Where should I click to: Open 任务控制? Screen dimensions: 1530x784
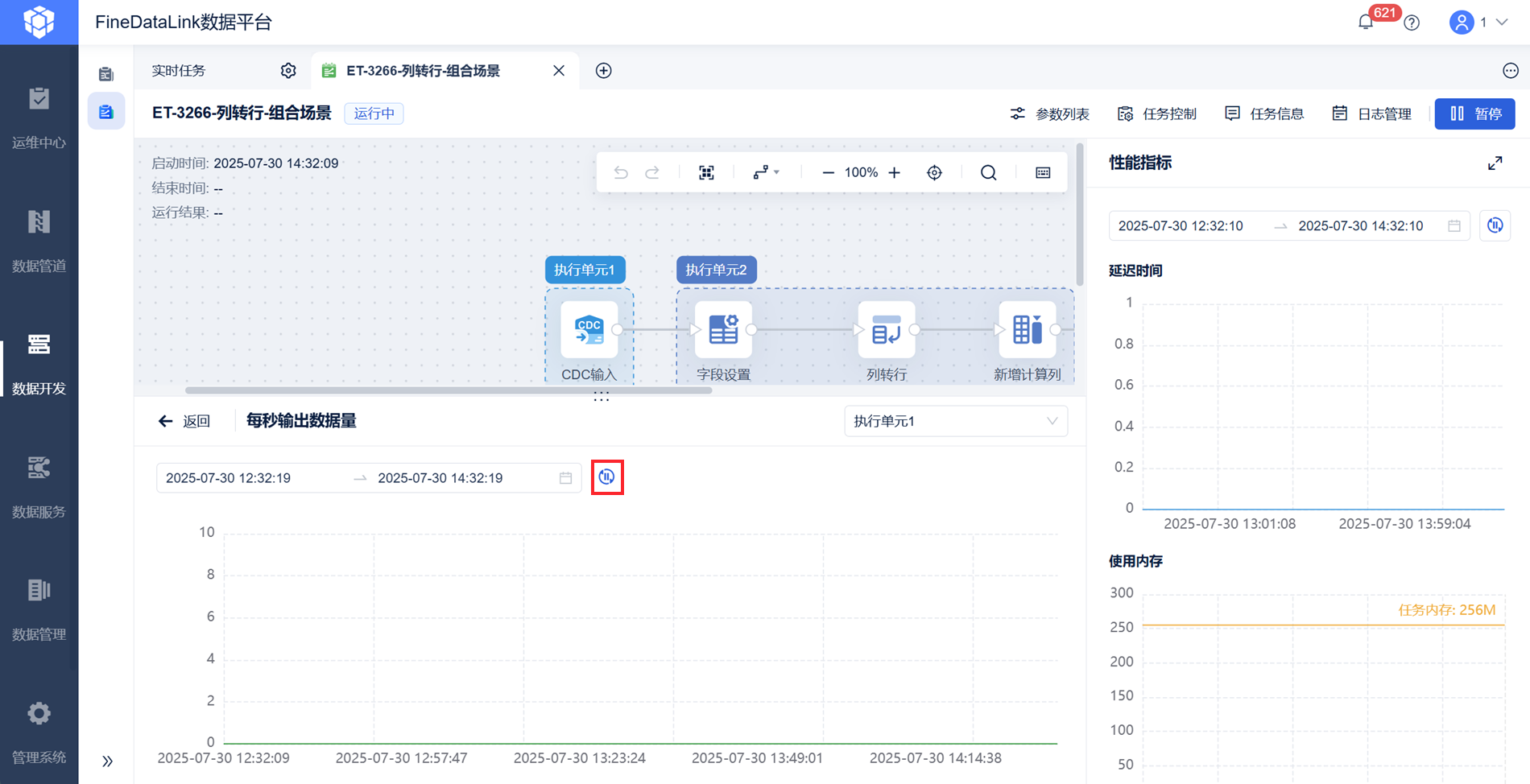coord(1156,113)
